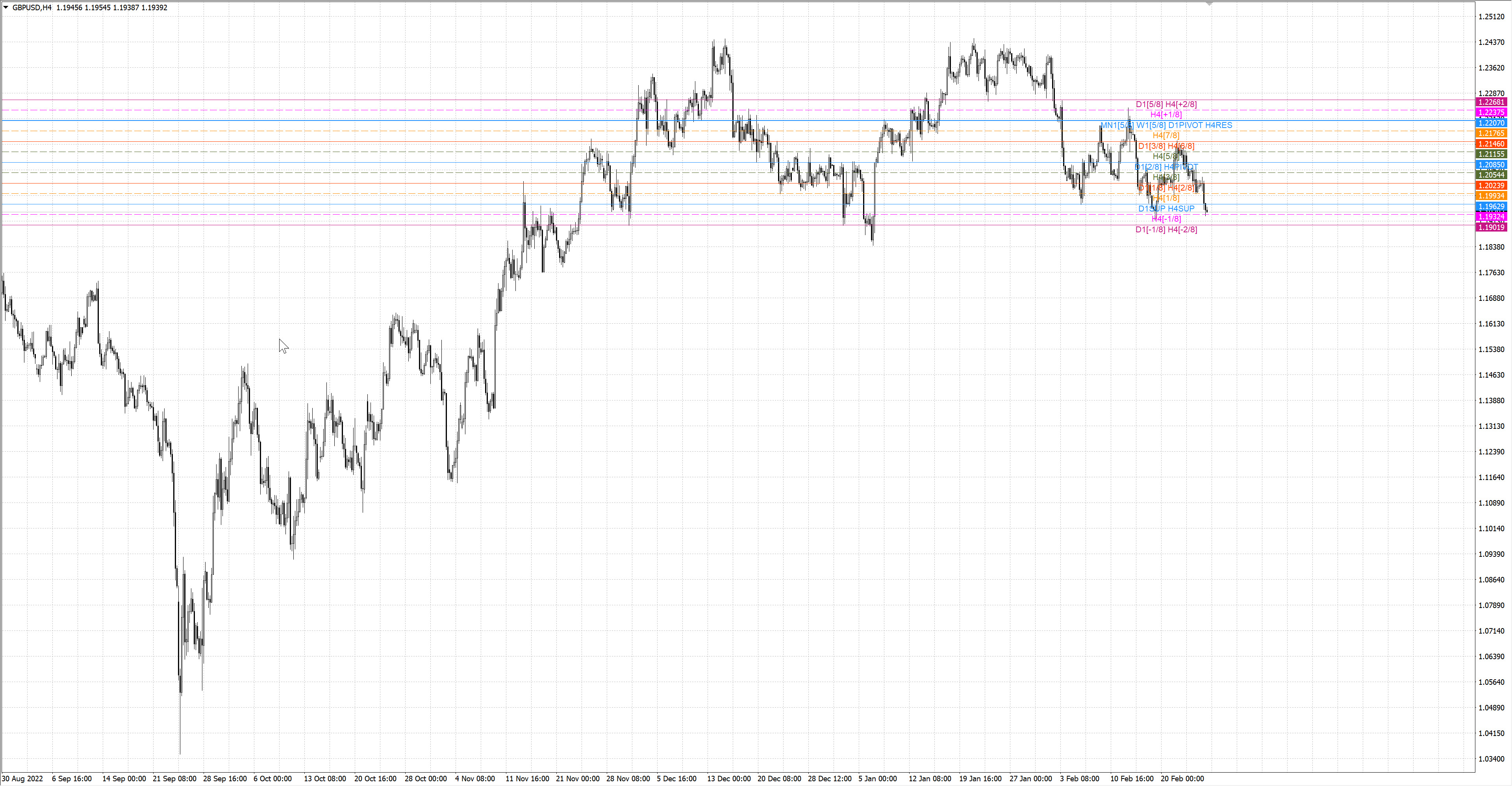Select the 1.22375 magenta price label

click(x=1492, y=113)
